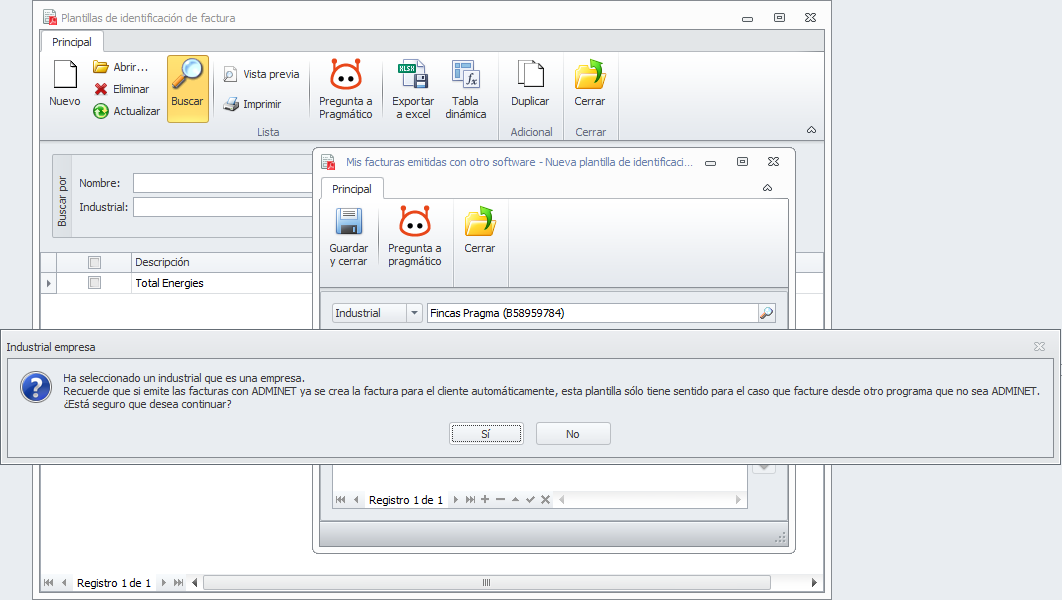Click the Total Energies row indicator arrow
Screen dimensions: 1062x600
coord(49,283)
